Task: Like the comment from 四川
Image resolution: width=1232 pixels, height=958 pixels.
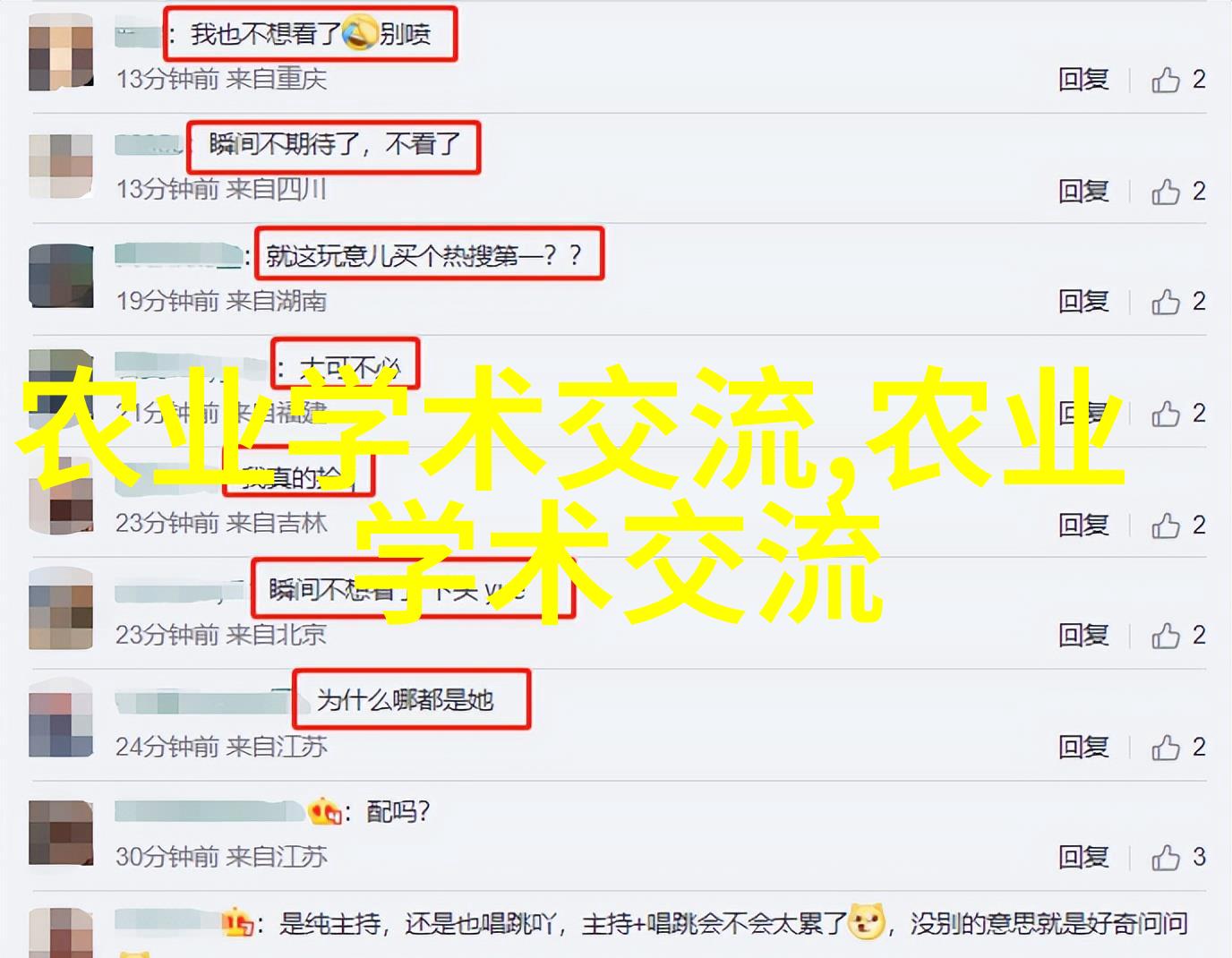Action: pos(1178,191)
